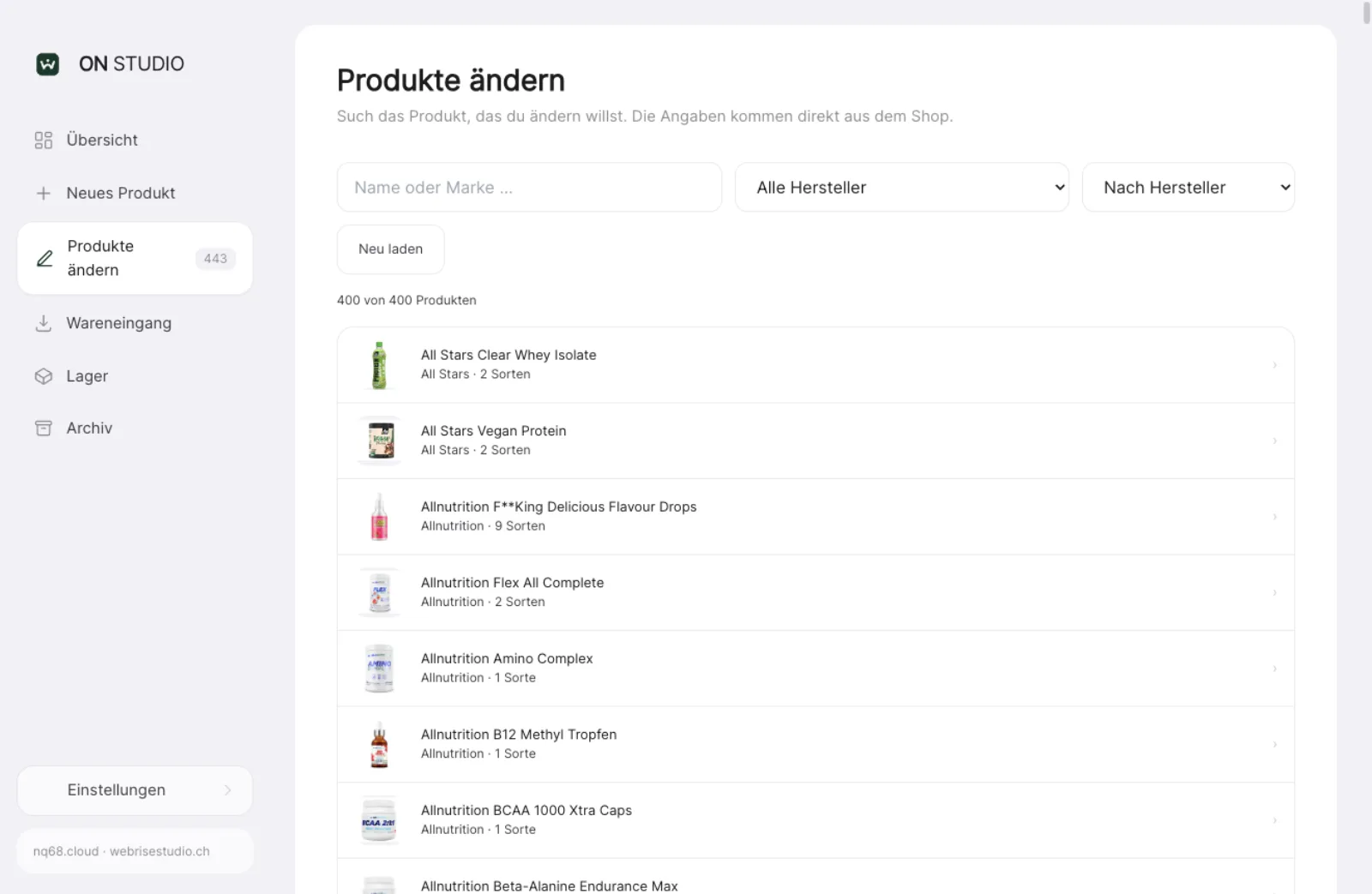
Task: Open the Archiv section
Action: click(x=135, y=429)
